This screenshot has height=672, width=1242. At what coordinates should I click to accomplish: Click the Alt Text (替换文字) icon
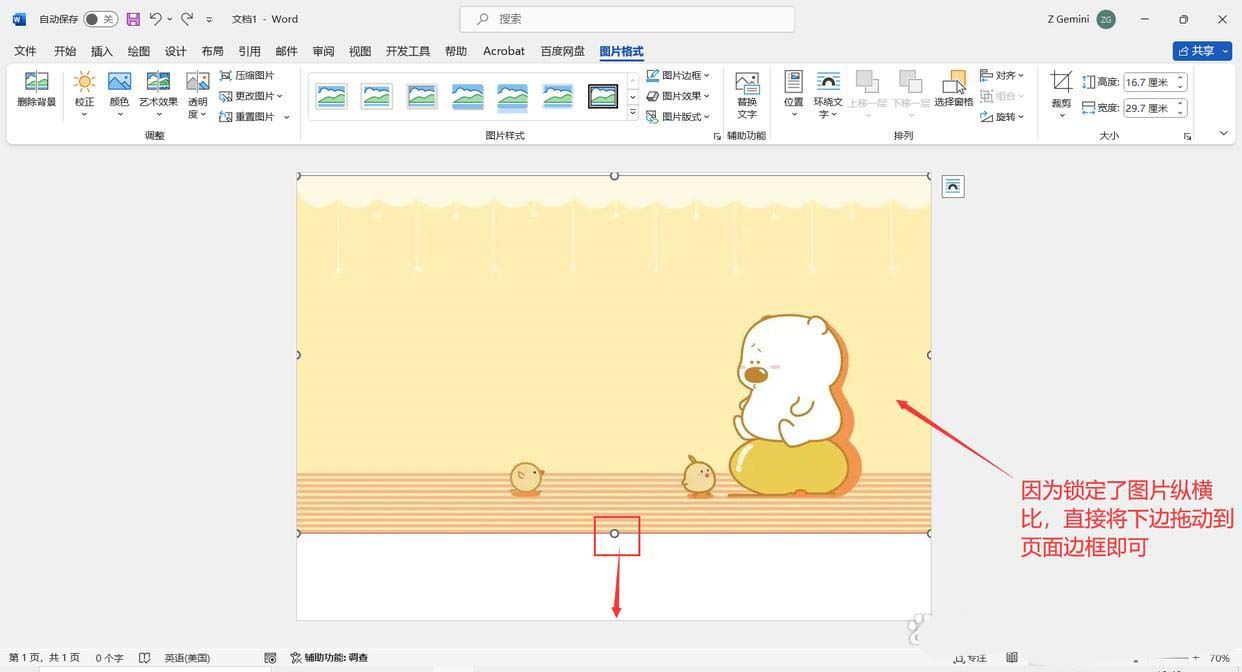point(747,83)
